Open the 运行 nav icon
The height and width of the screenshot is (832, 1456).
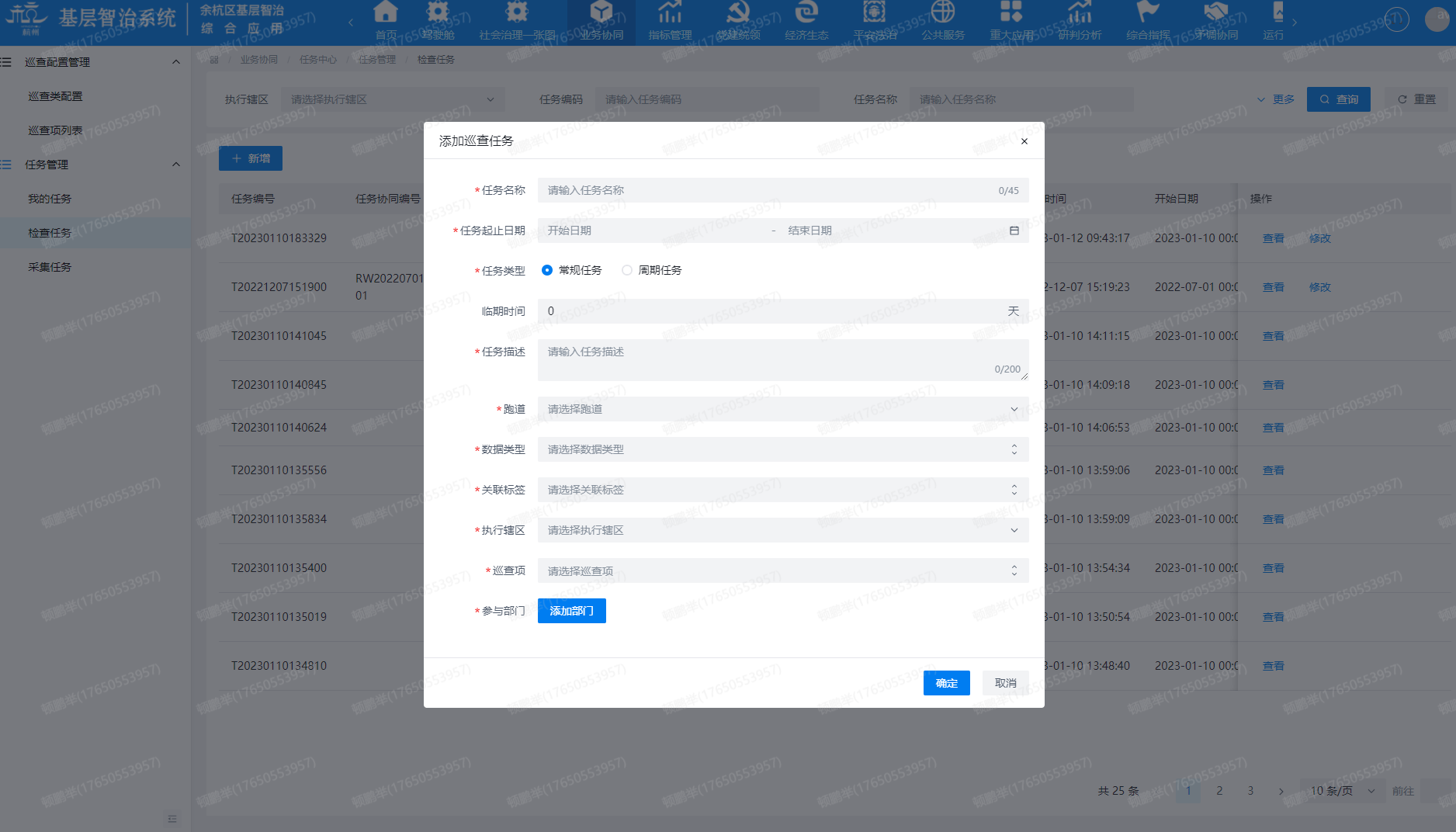tap(1277, 12)
